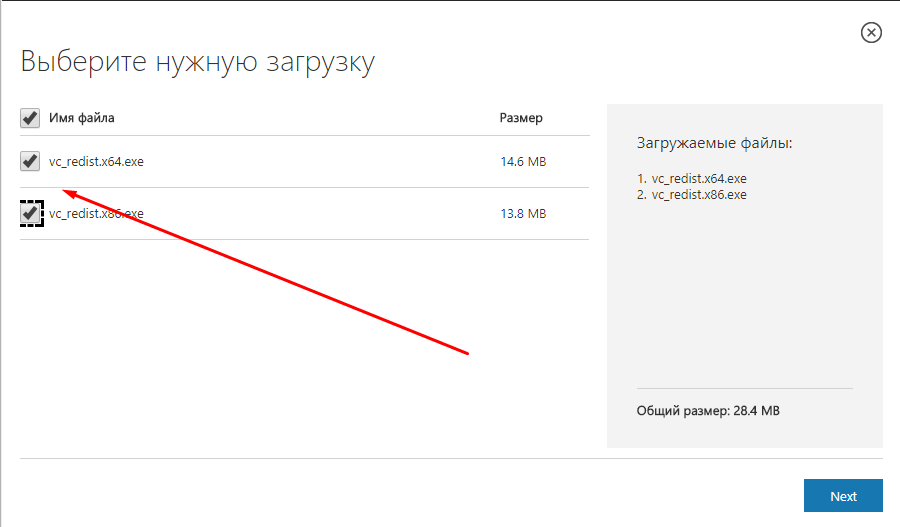
Task: Click item 1 vc_redist.x64.exe in summary list
Action: point(692,178)
